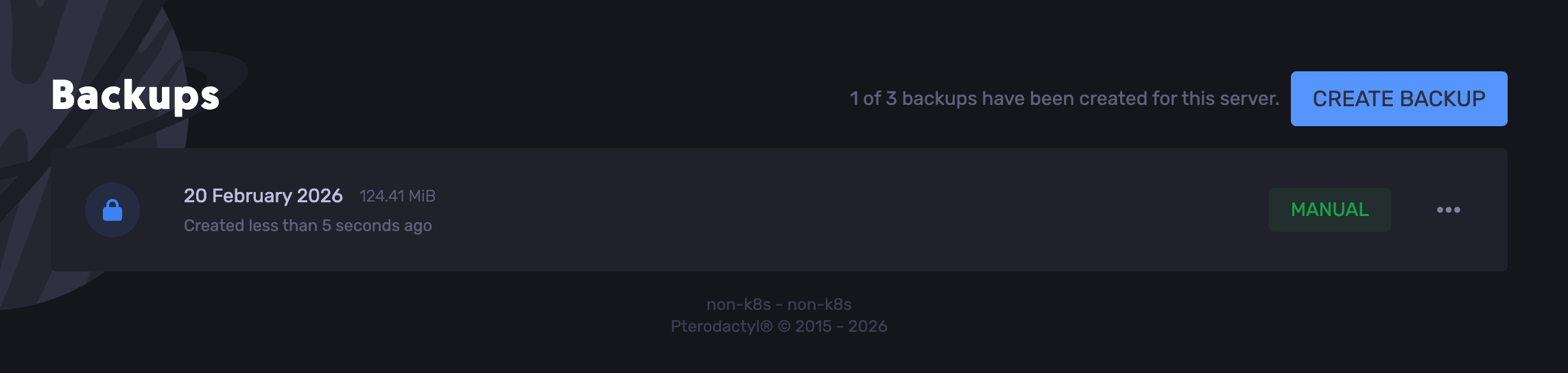Click empty space in the backup row
Image resolution: width=1568 pixels, height=373 pixels.
pyautogui.click(x=823, y=210)
